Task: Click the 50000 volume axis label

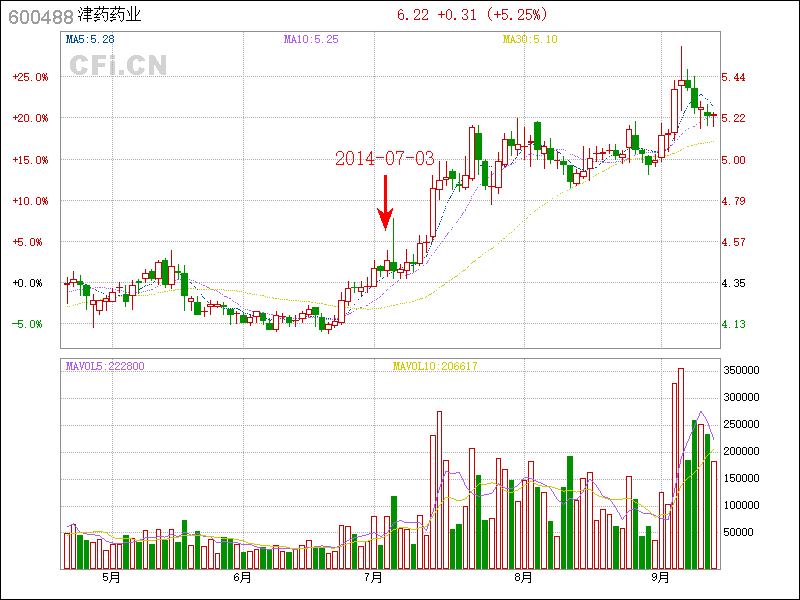Action: (x=738, y=533)
